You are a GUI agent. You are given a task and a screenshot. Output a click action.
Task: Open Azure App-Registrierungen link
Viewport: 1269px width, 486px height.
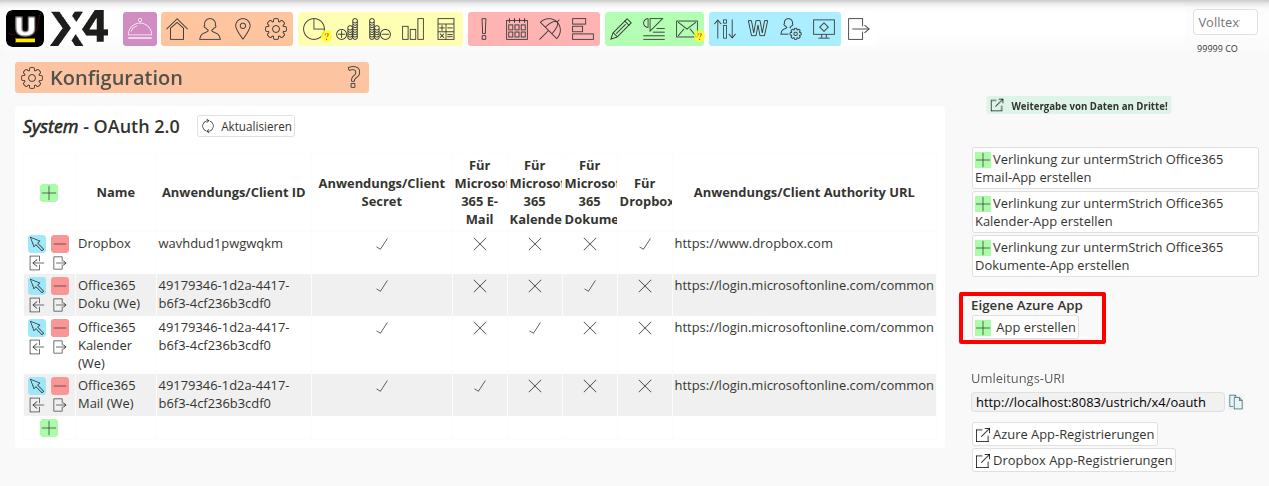click(x=1065, y=434)
